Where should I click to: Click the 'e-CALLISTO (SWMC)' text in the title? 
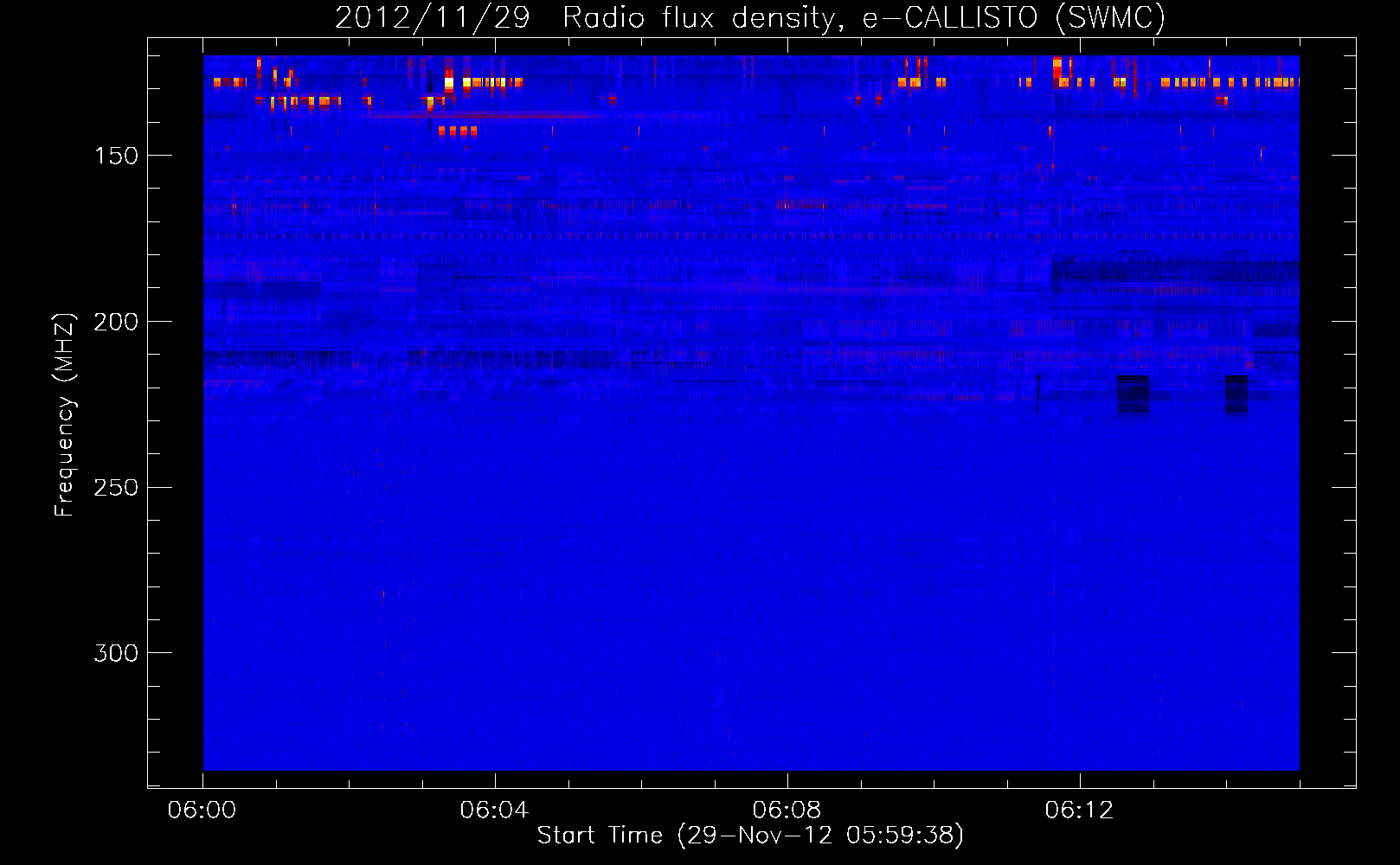pos(1014,18)
